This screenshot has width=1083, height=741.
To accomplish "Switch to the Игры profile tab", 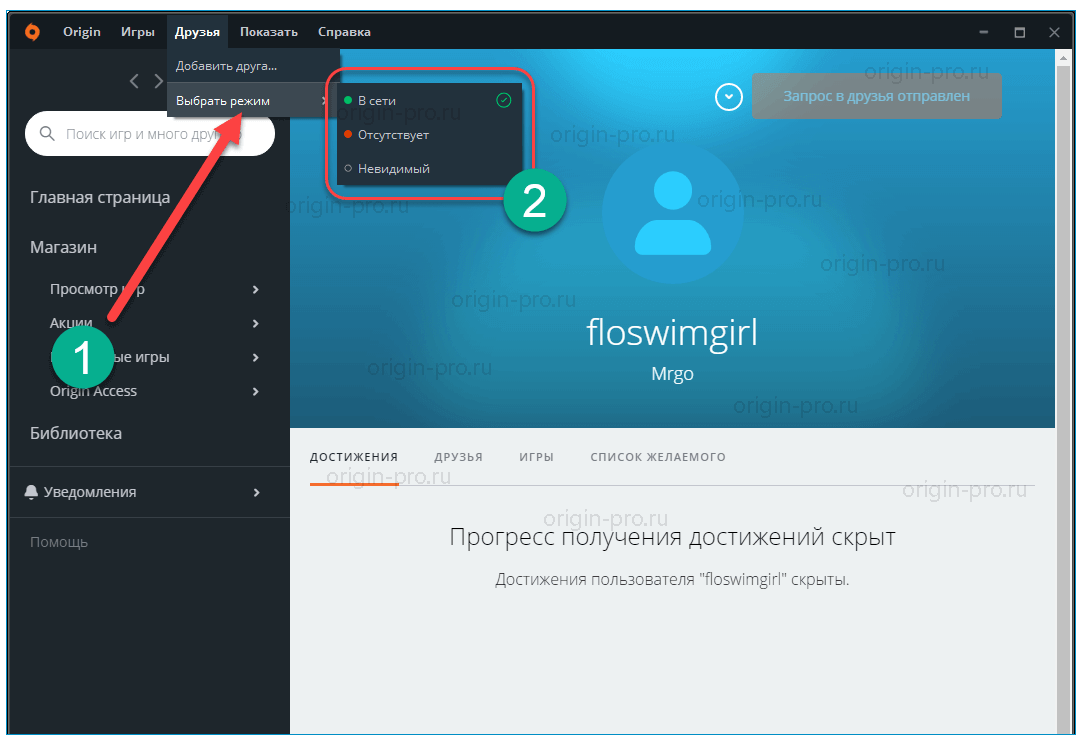I will pos(536,457).
